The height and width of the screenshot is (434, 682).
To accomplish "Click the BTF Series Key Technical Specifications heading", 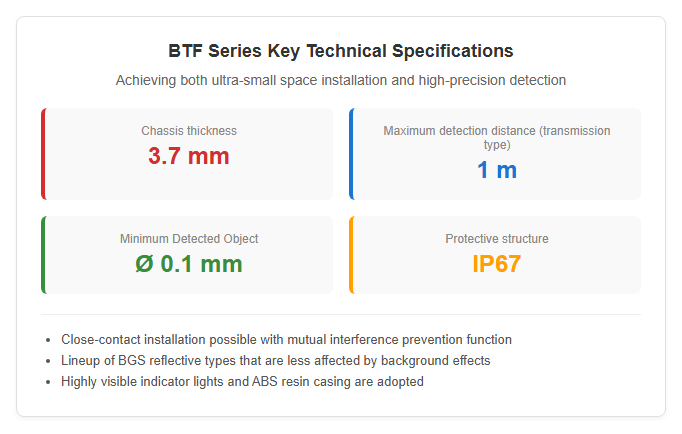I will click(341, 51).
